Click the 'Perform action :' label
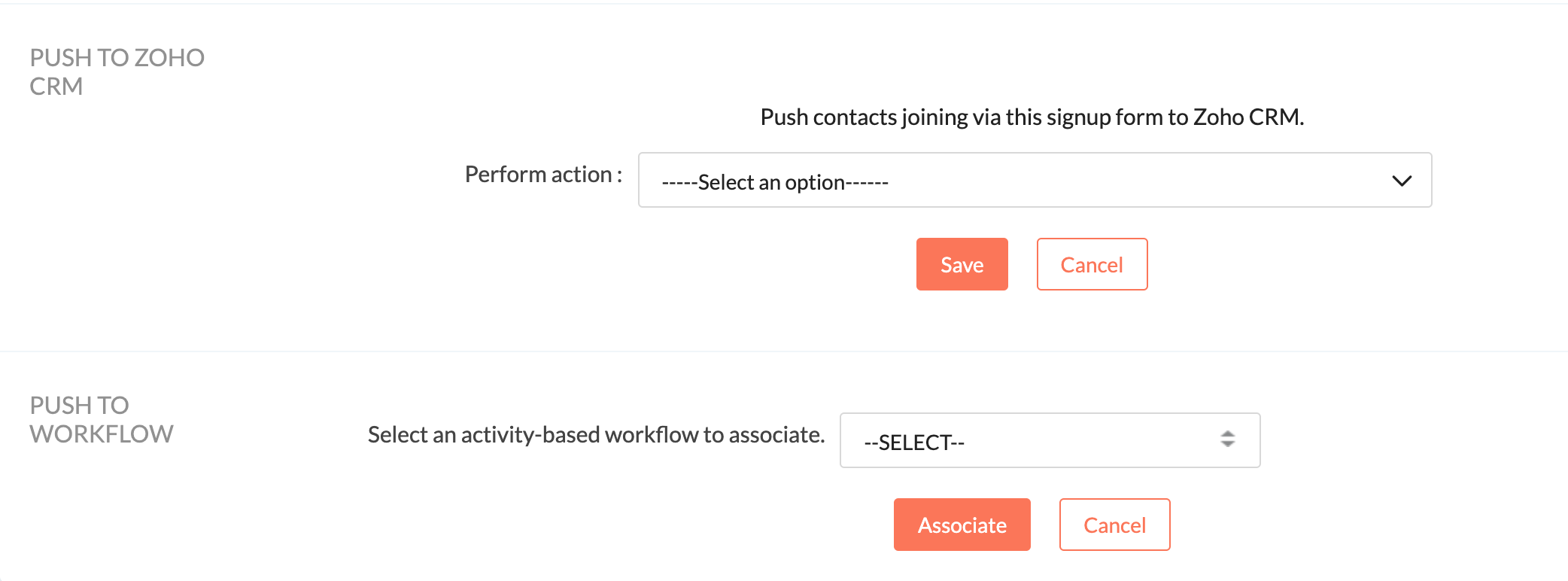The height and width of the screenshot is (581, 1568). click(x=543, y=175)
